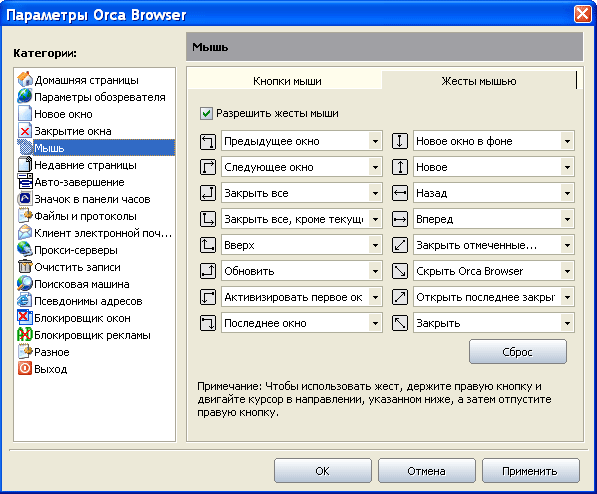Click the Отмена button
Image resolution: width=597 pixels, height=494 pixels.
pos(426,471)
